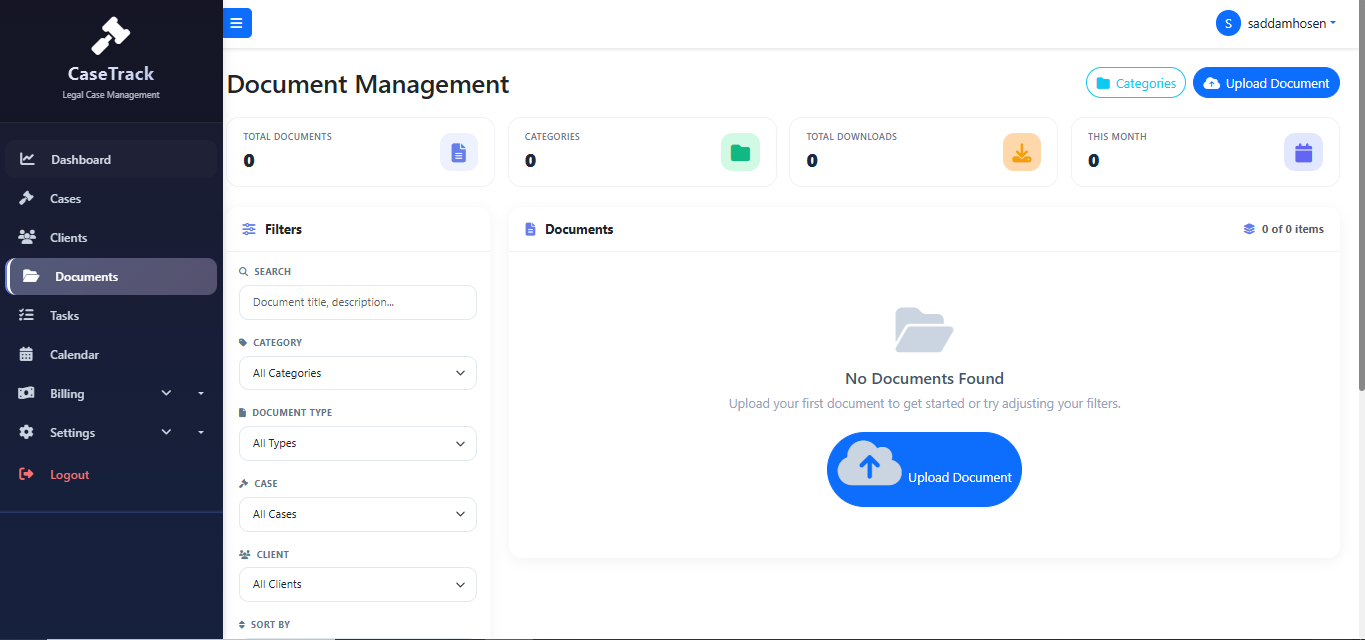The width and height of the screenshot is (1365, 640).
Task: Click the cloud icon in header Upload Document button
Action: [1212, 83]
